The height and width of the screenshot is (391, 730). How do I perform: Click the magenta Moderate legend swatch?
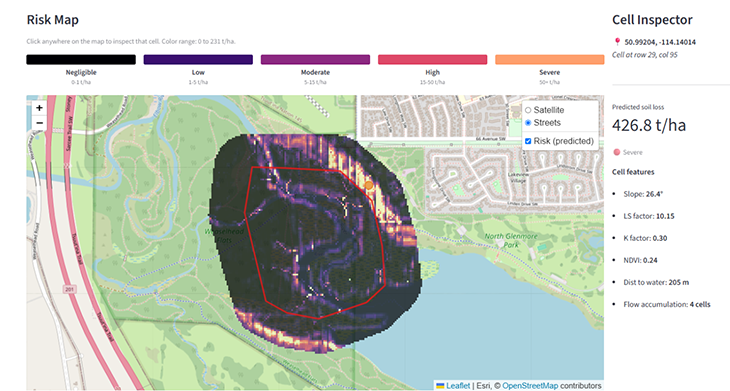pyautogui.click(x=315, y=60)
